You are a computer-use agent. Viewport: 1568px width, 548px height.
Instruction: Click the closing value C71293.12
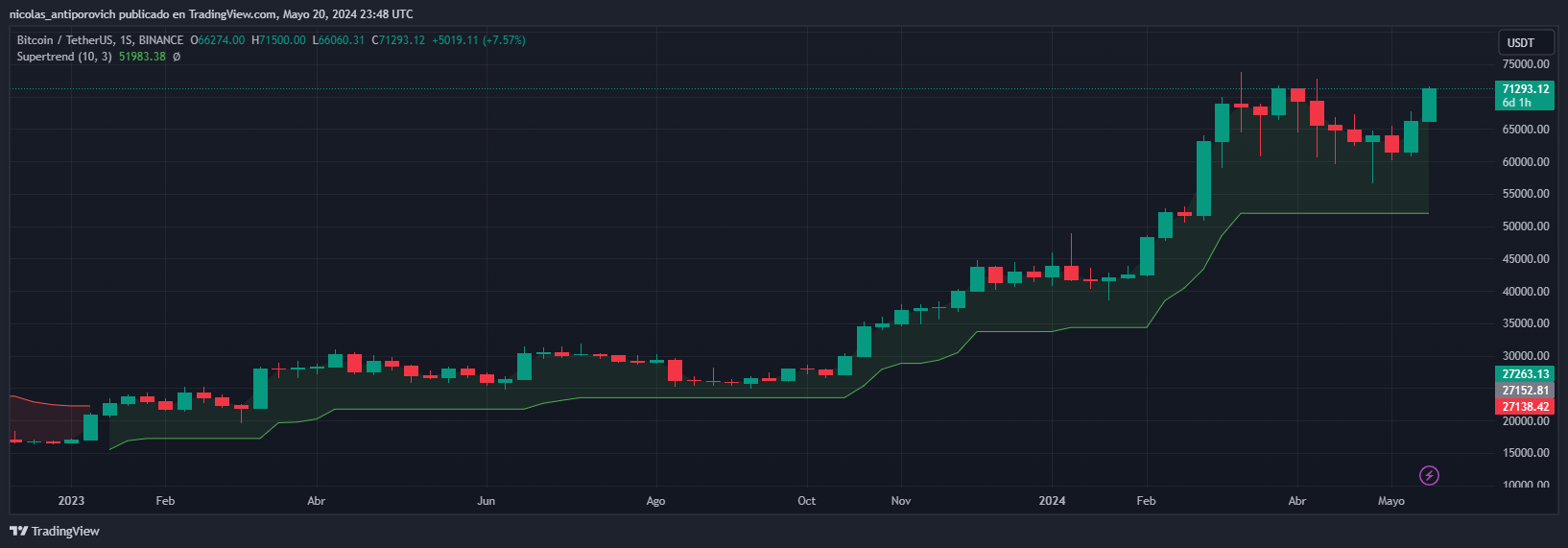[x=399, y=40]
